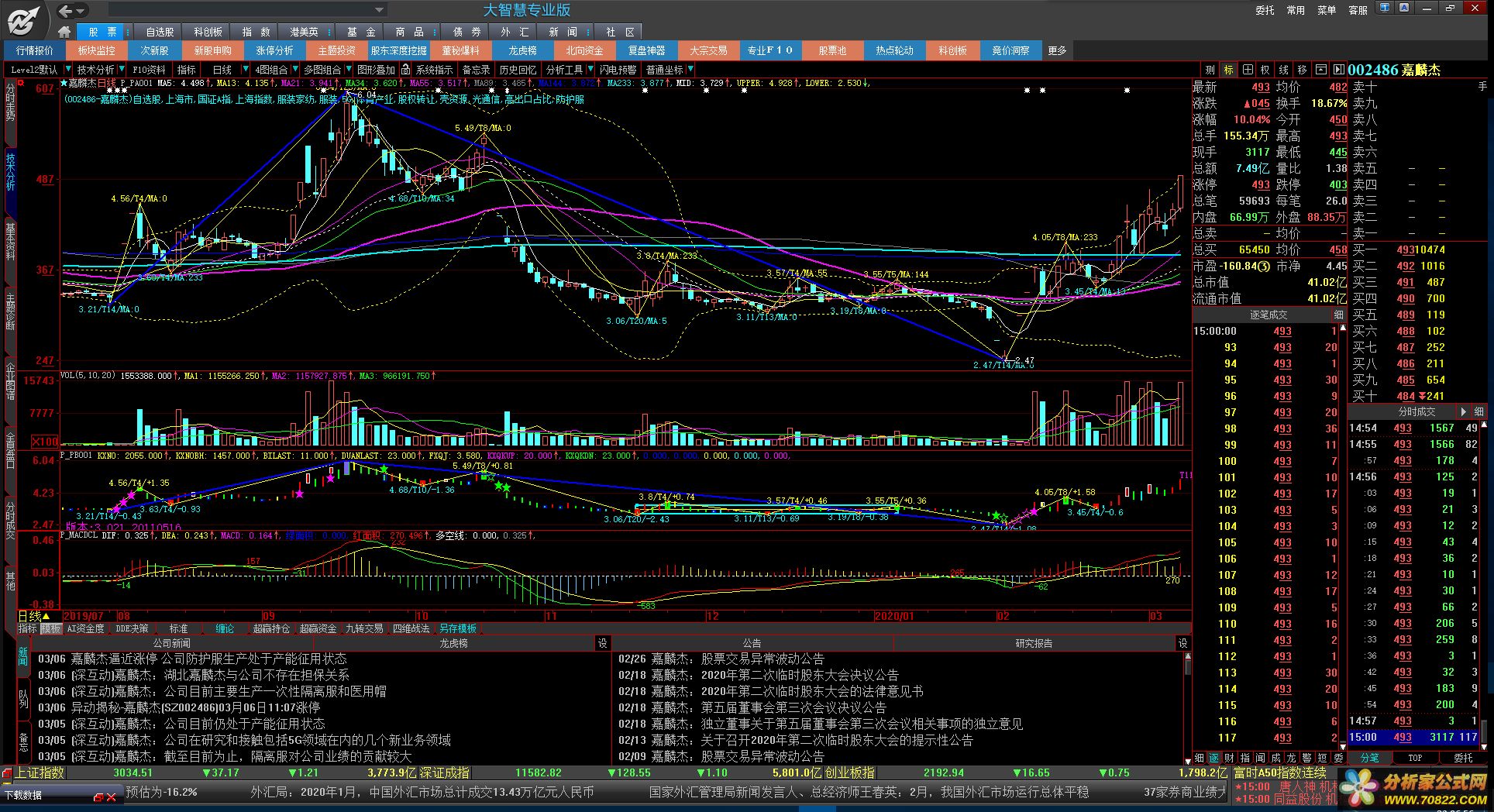The height and width of the screenshot is (812, 1494).
Task: Click the 涨停分析 button
Action: (x=274, y=50)
